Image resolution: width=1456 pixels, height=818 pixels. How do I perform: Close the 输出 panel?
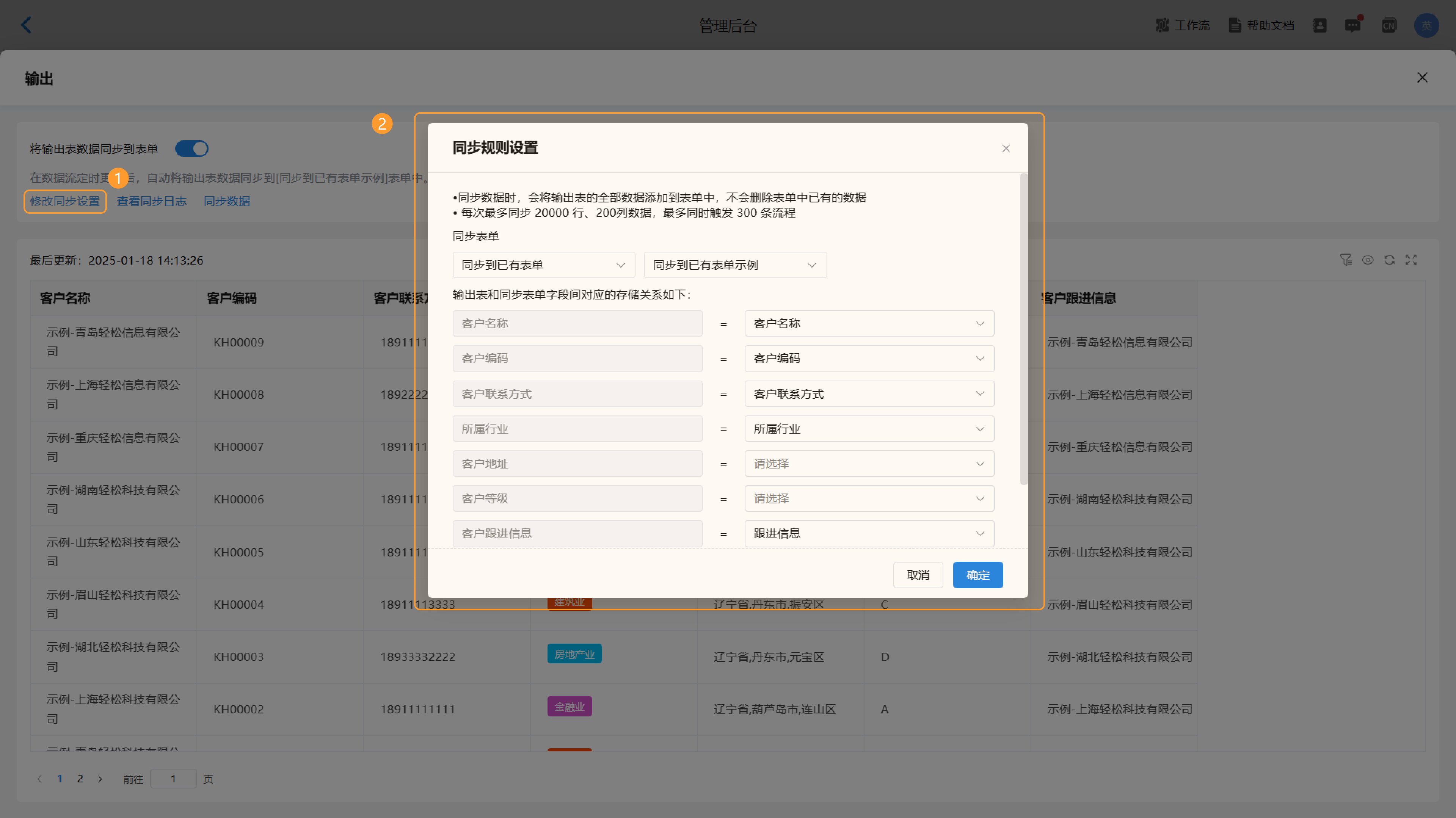[1422, 77]
